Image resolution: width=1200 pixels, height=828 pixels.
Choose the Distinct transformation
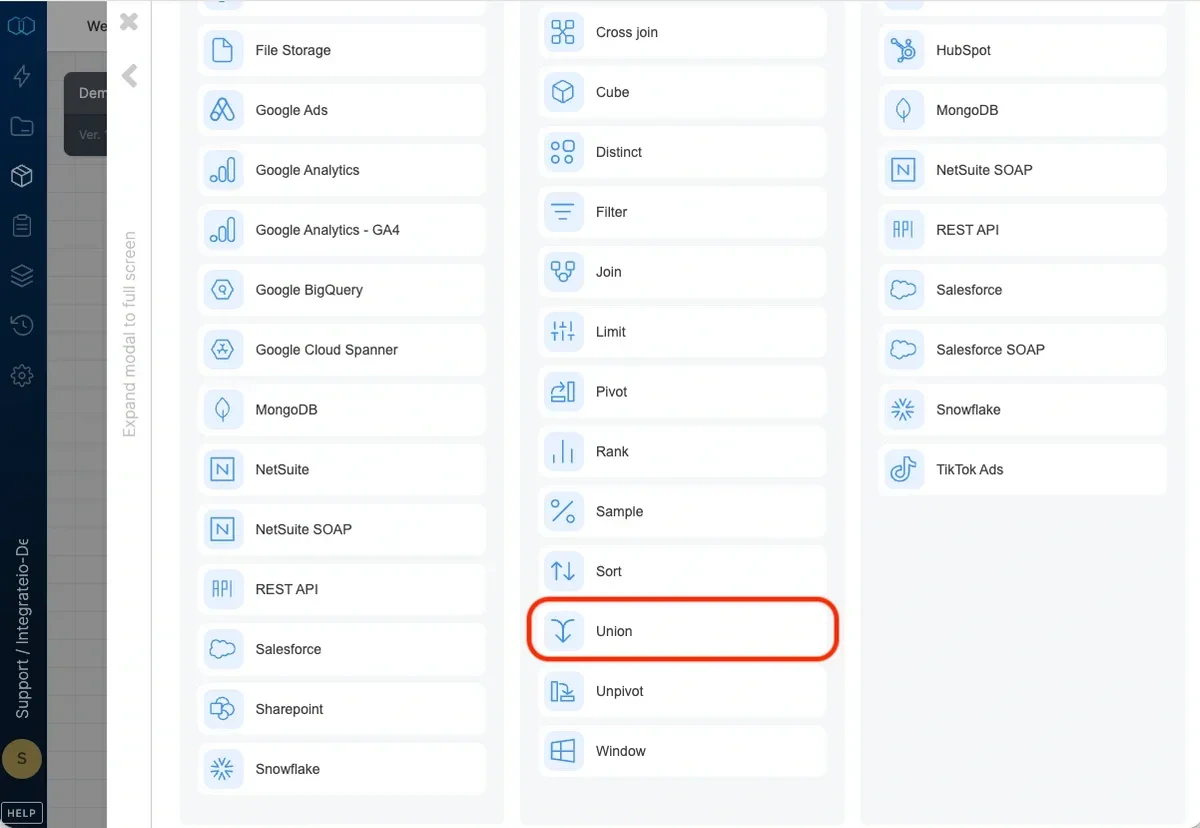pyautogui.click(x=682, y=152)
